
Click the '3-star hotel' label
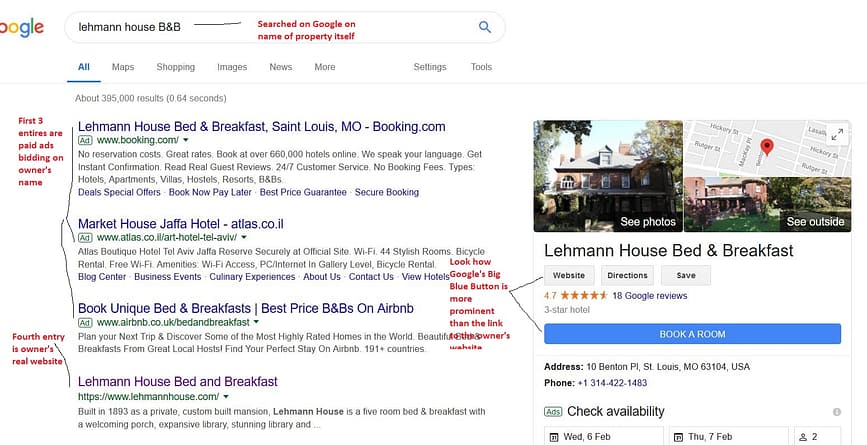[x=567, y=310]
